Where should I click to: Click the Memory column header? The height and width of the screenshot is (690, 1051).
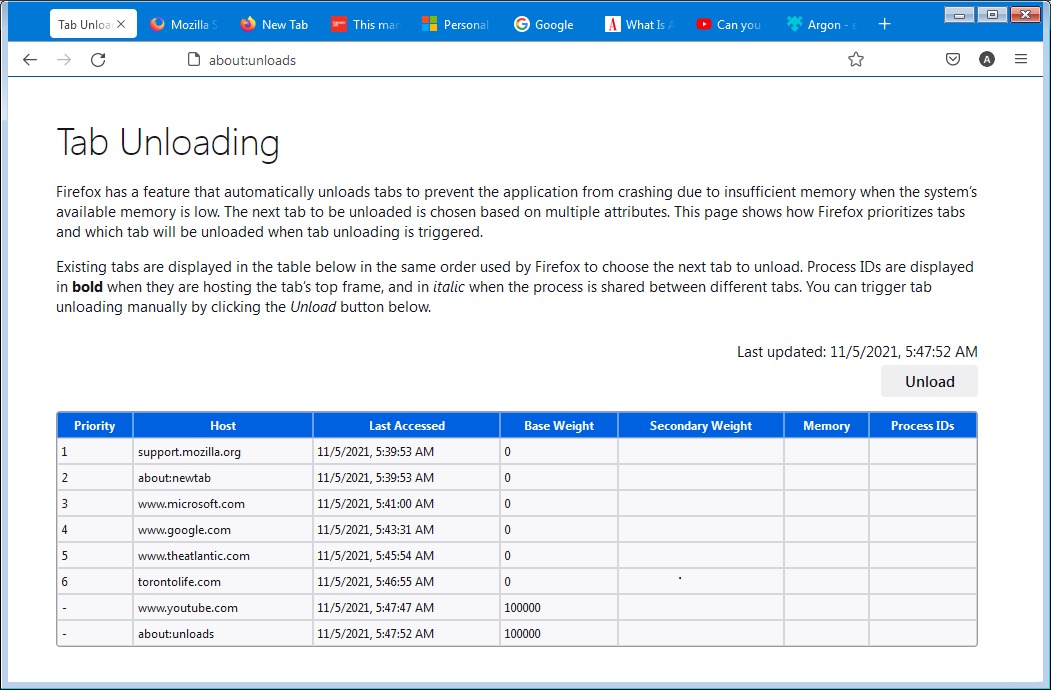[x=826, y=426]
